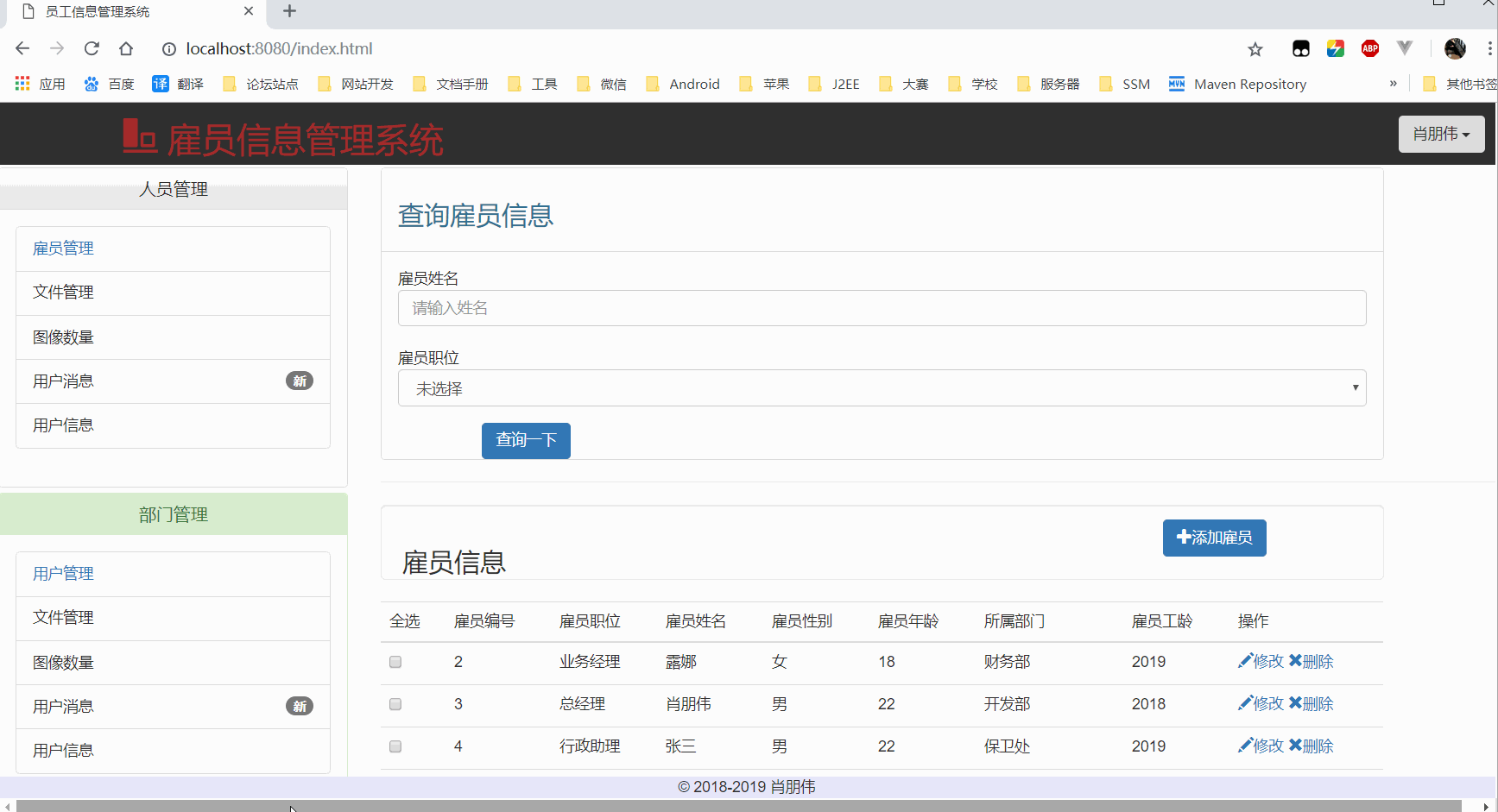Click the Chrome profile avatar icon
This screenshot has height=812, width=1498.
coord(1455,48)
